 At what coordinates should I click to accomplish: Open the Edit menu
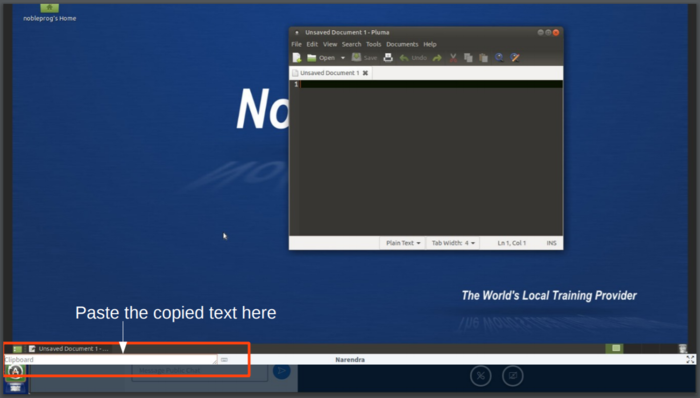click(312, 44)
